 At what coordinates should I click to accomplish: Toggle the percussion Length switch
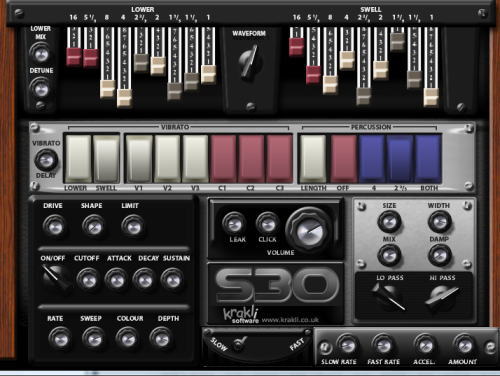click(313, 159)
